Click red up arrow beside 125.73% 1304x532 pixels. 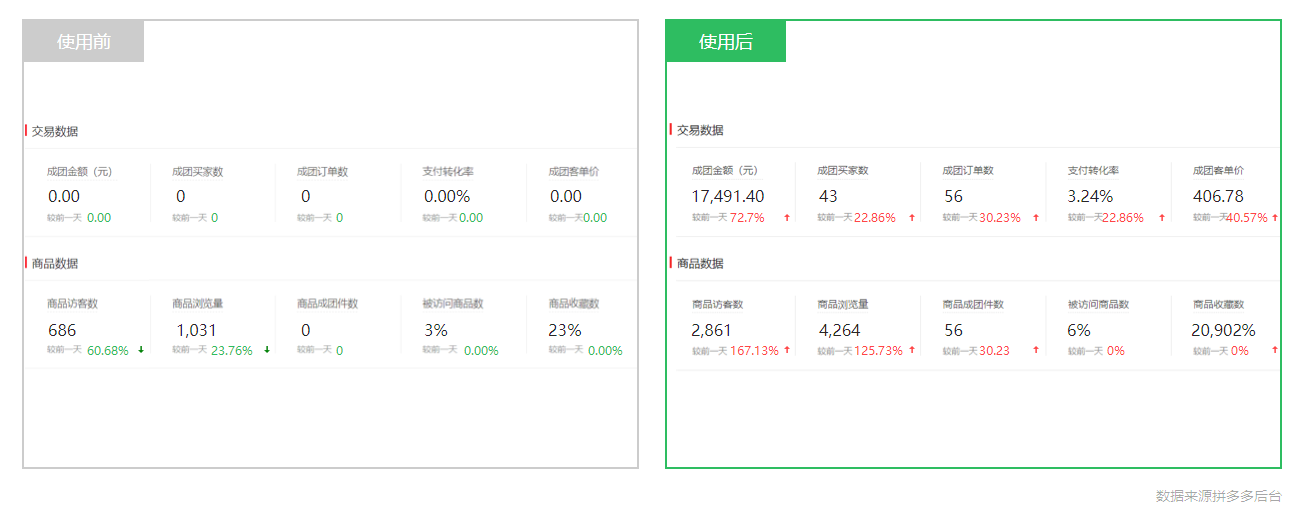pos(912,350)
